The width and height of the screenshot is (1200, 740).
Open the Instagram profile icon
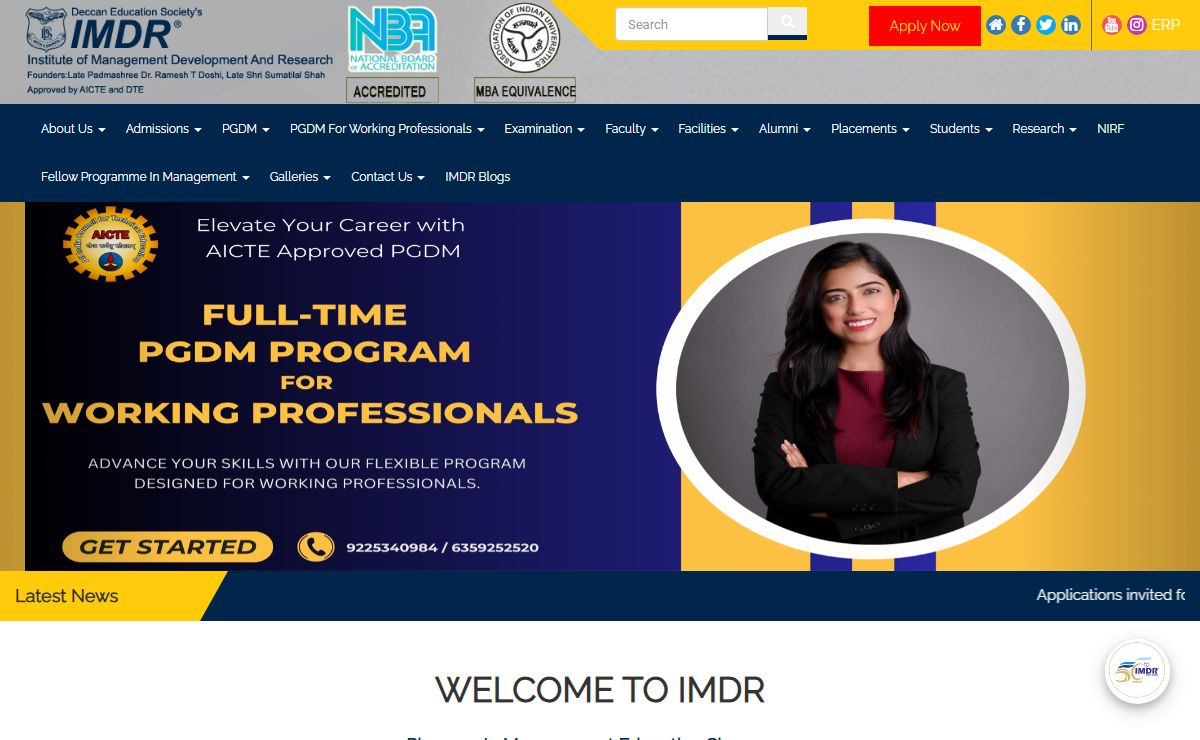pyautogui.click(x=1137, y=25)
